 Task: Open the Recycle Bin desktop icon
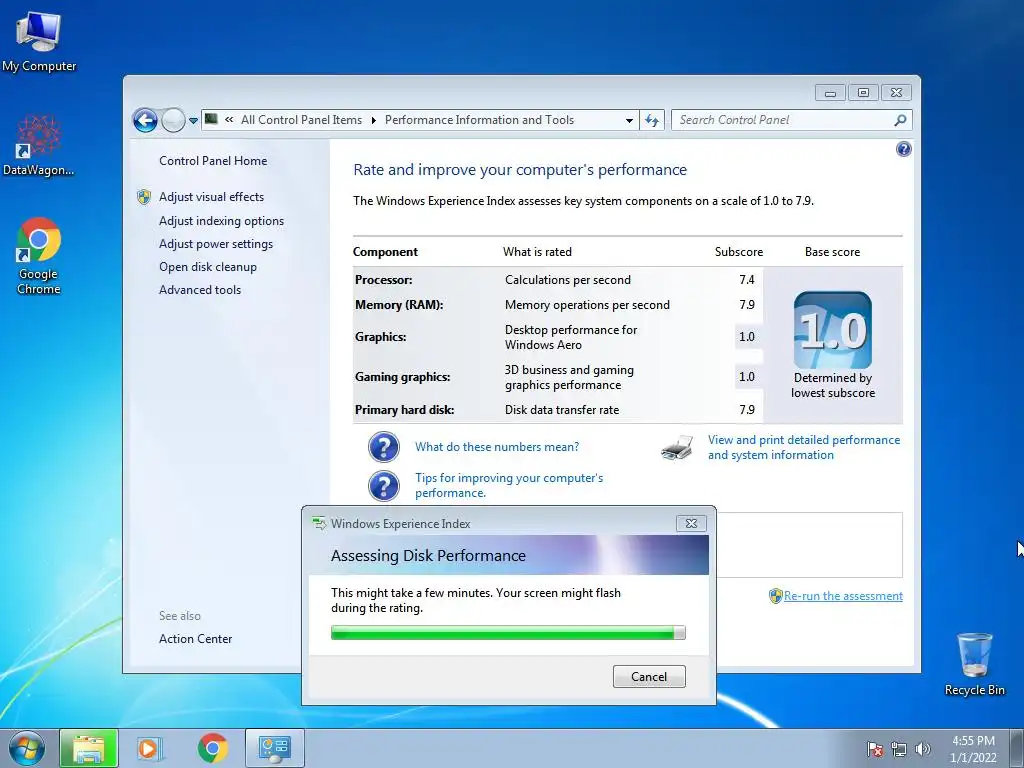pyautogui.click(x=974, y=664)
